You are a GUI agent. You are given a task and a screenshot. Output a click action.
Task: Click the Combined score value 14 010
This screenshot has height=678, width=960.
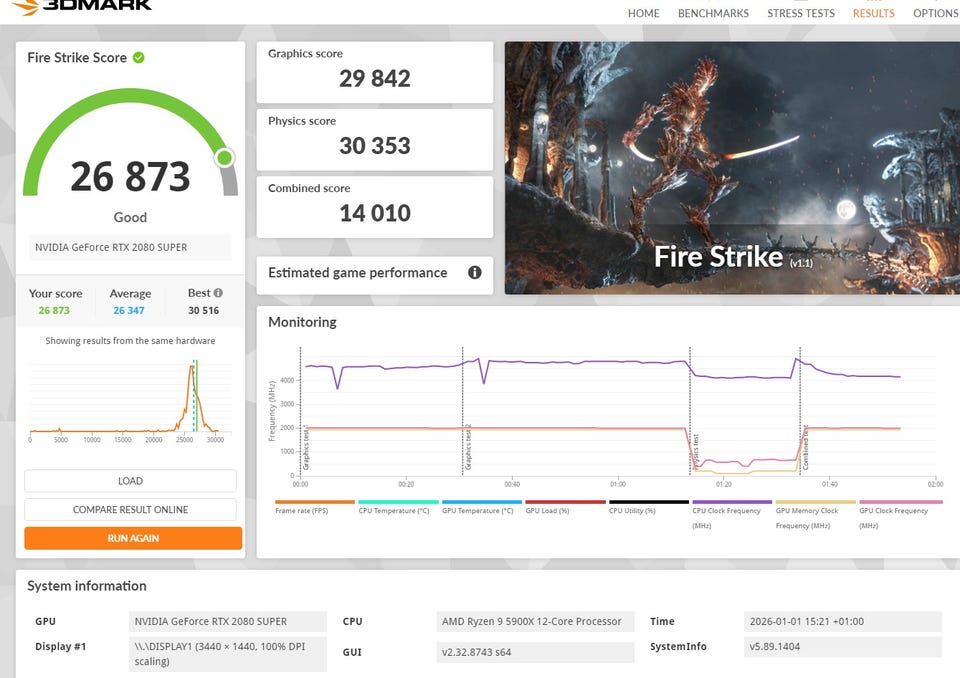(375, 213)
